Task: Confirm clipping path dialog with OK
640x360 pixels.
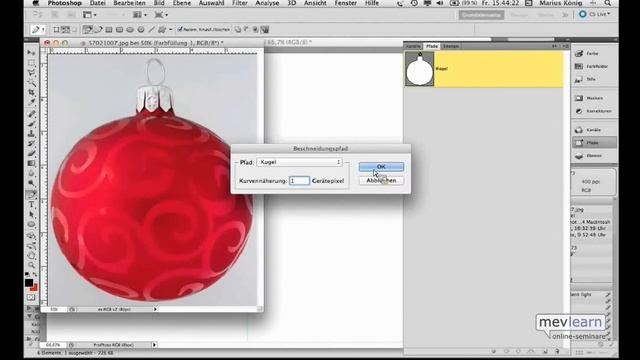Action: tap(381, 167)
